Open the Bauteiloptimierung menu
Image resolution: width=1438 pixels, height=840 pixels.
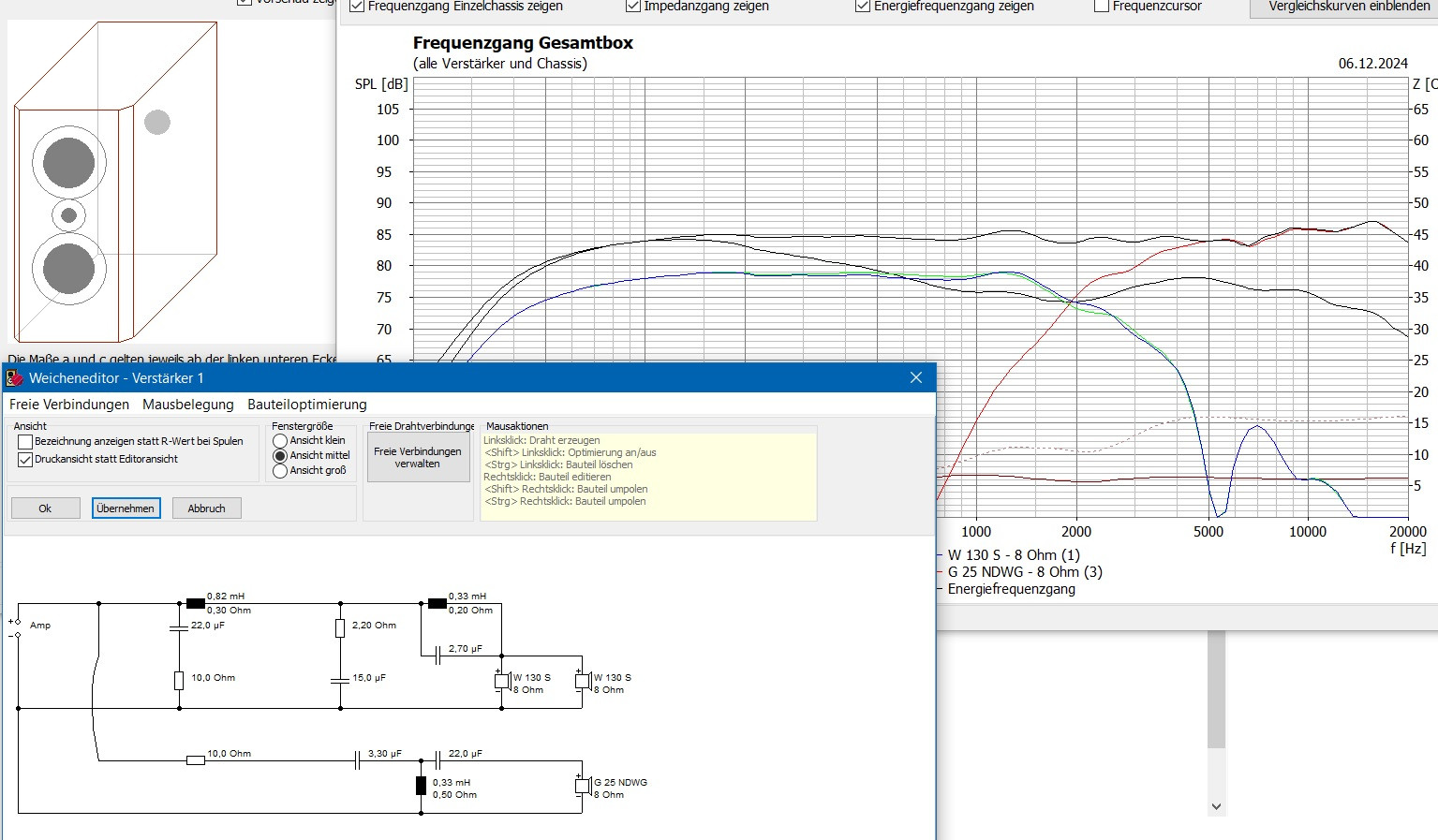(x=306, y=405)
